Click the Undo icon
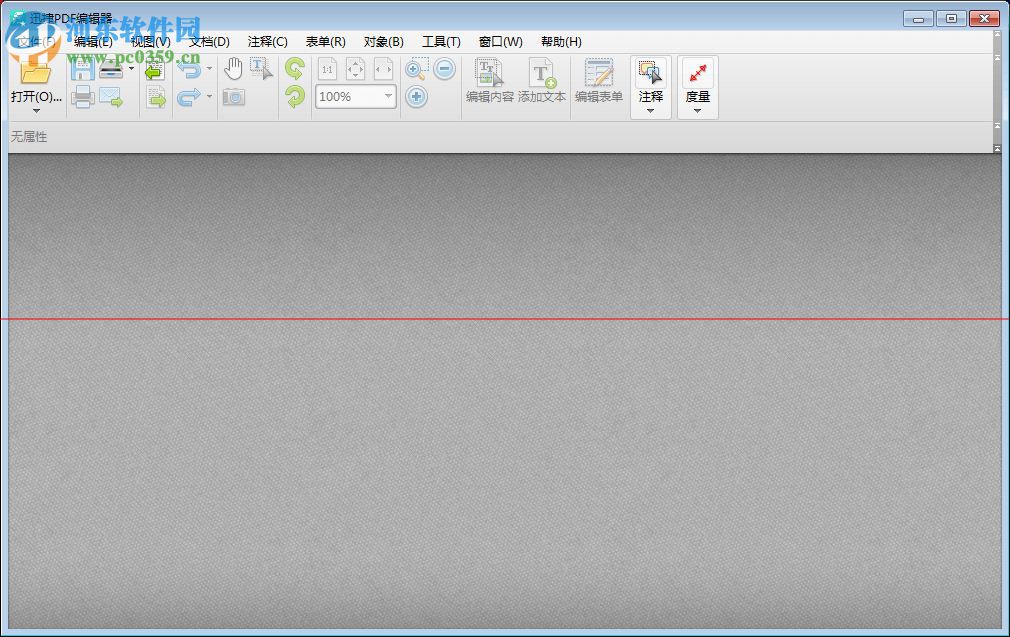The height and width of the screenshot is (637, 1010). (189, 68)
